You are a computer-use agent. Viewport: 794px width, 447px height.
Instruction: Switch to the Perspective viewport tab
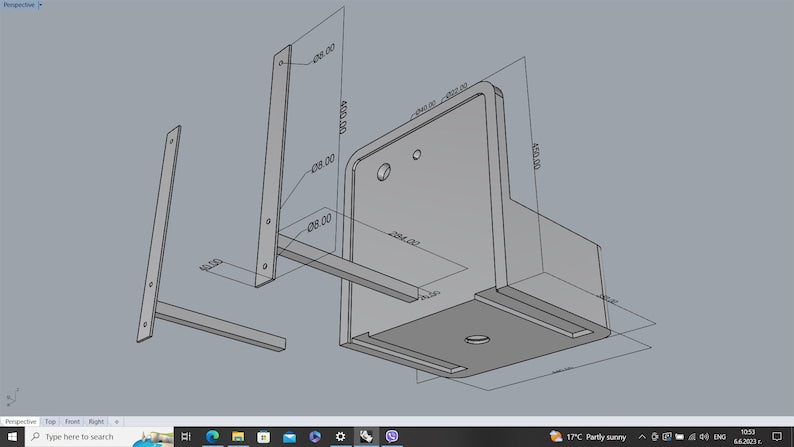click(x=21, y=421)
